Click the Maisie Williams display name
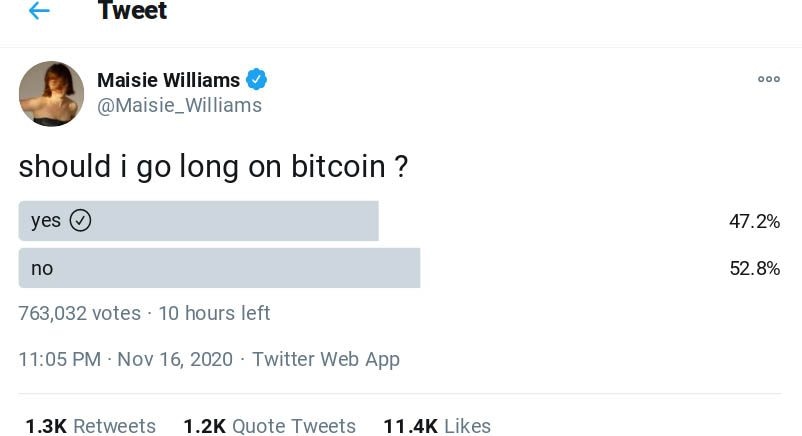This screenshot has height=436, width=802. (x=168, y=80)
